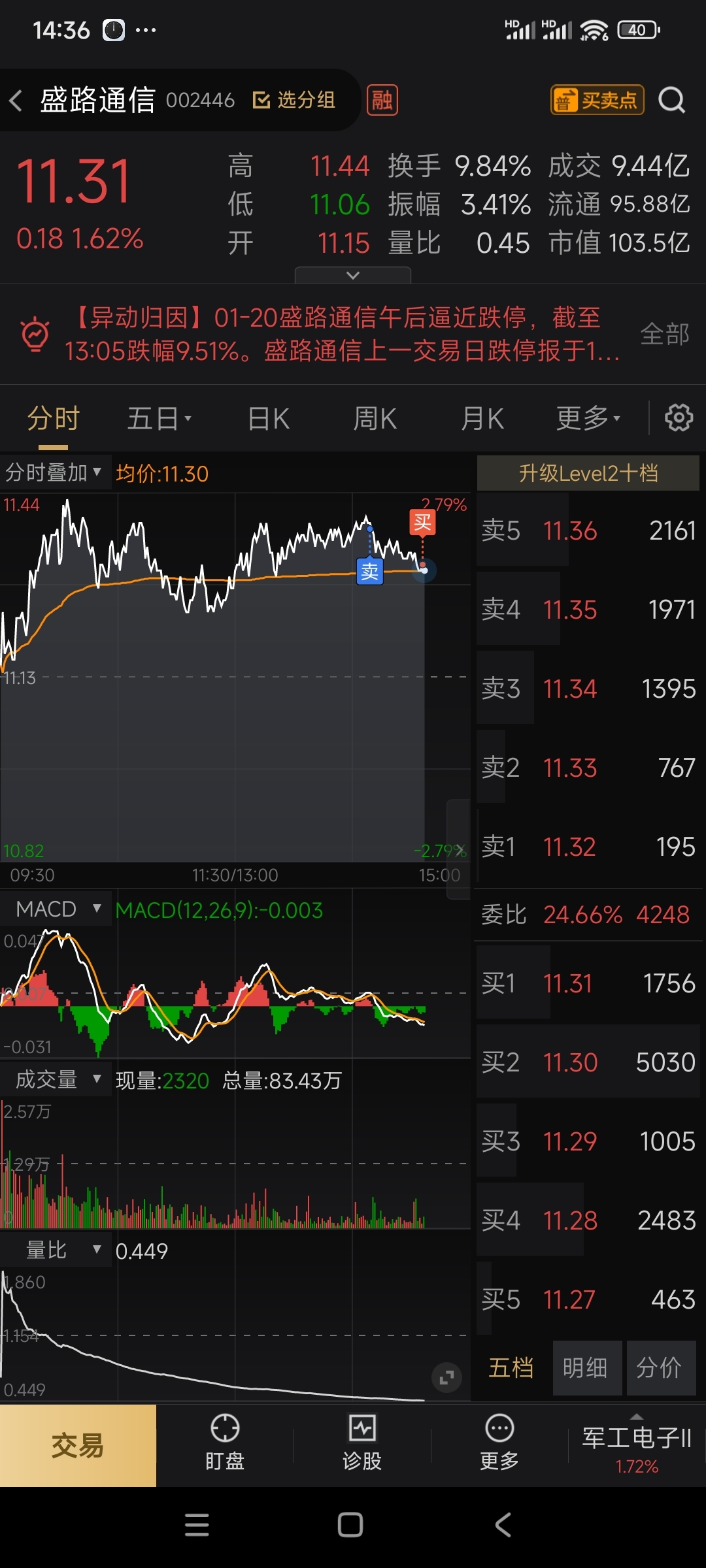Tap the fullscreen expand chart icon

point(447,1378)
